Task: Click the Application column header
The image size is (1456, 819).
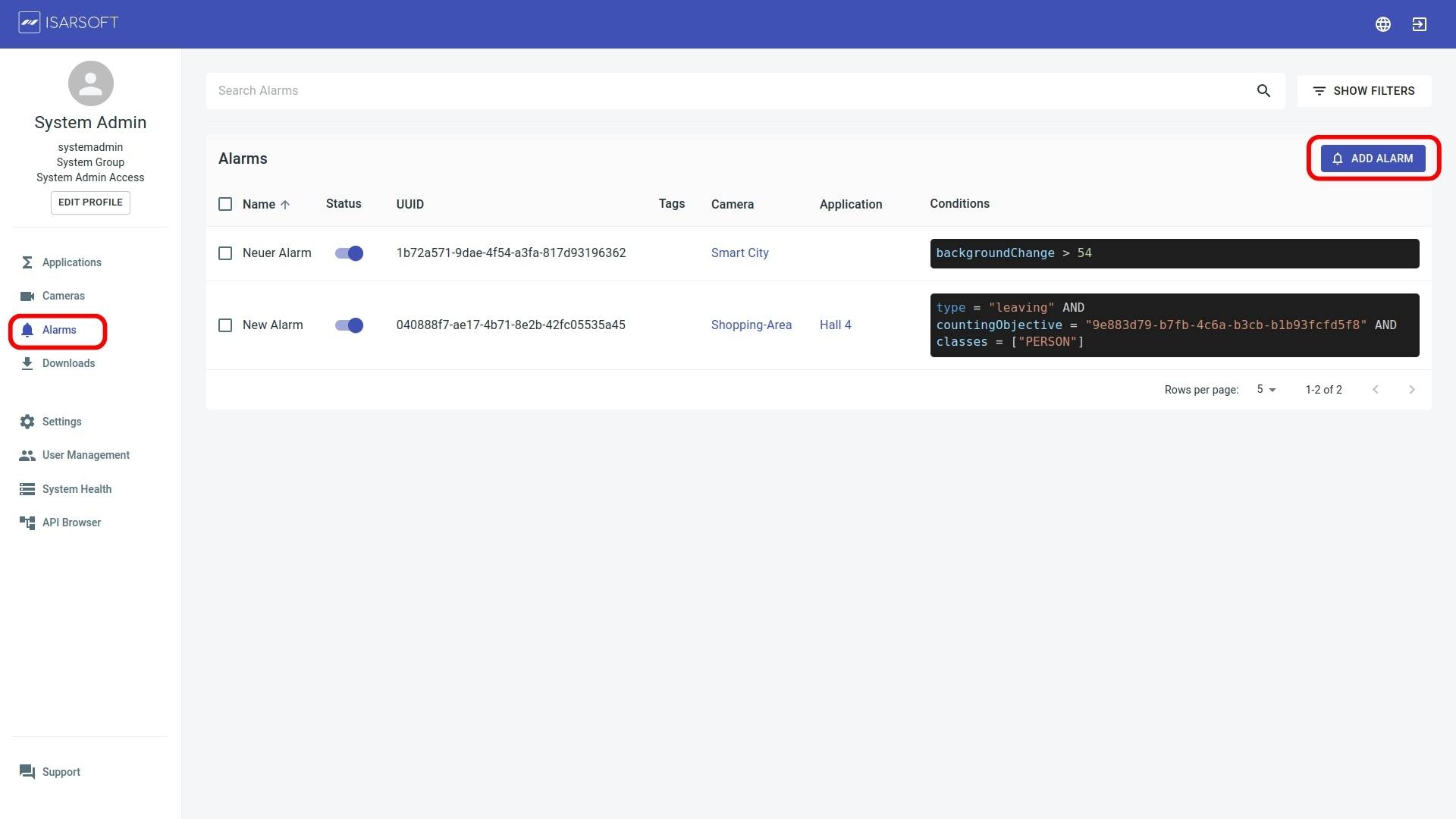Action: click(x=851, y=205)
